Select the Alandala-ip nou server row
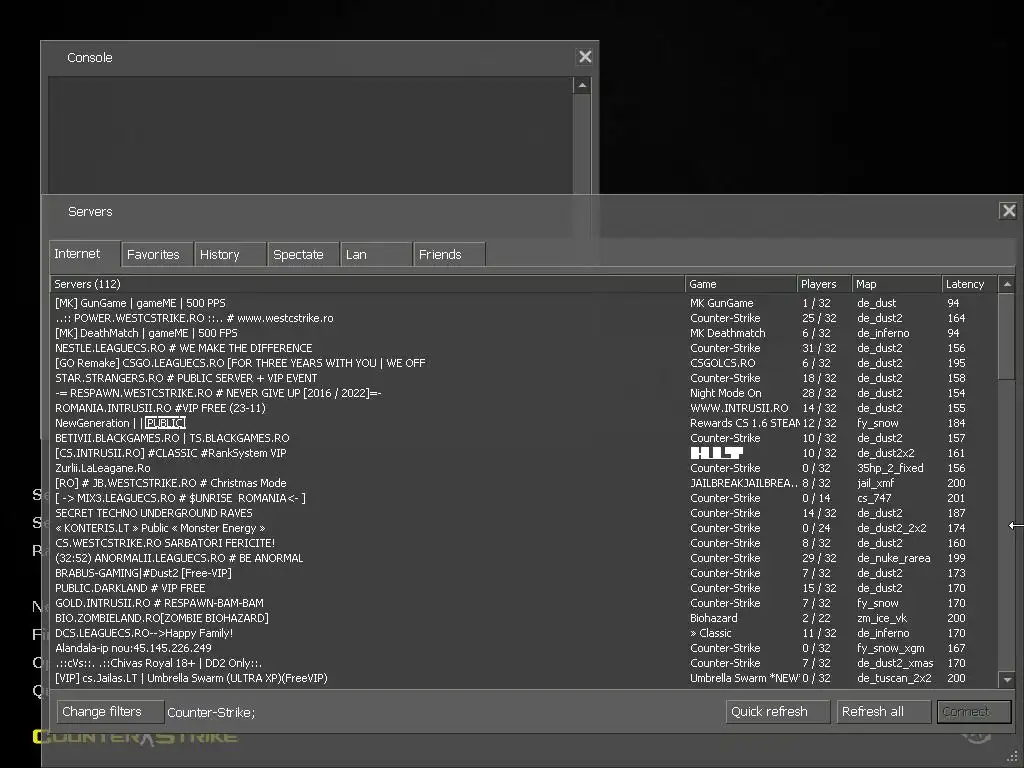Image resolution: width=1024 pixels, height=768 pixels. coord(524,648)
